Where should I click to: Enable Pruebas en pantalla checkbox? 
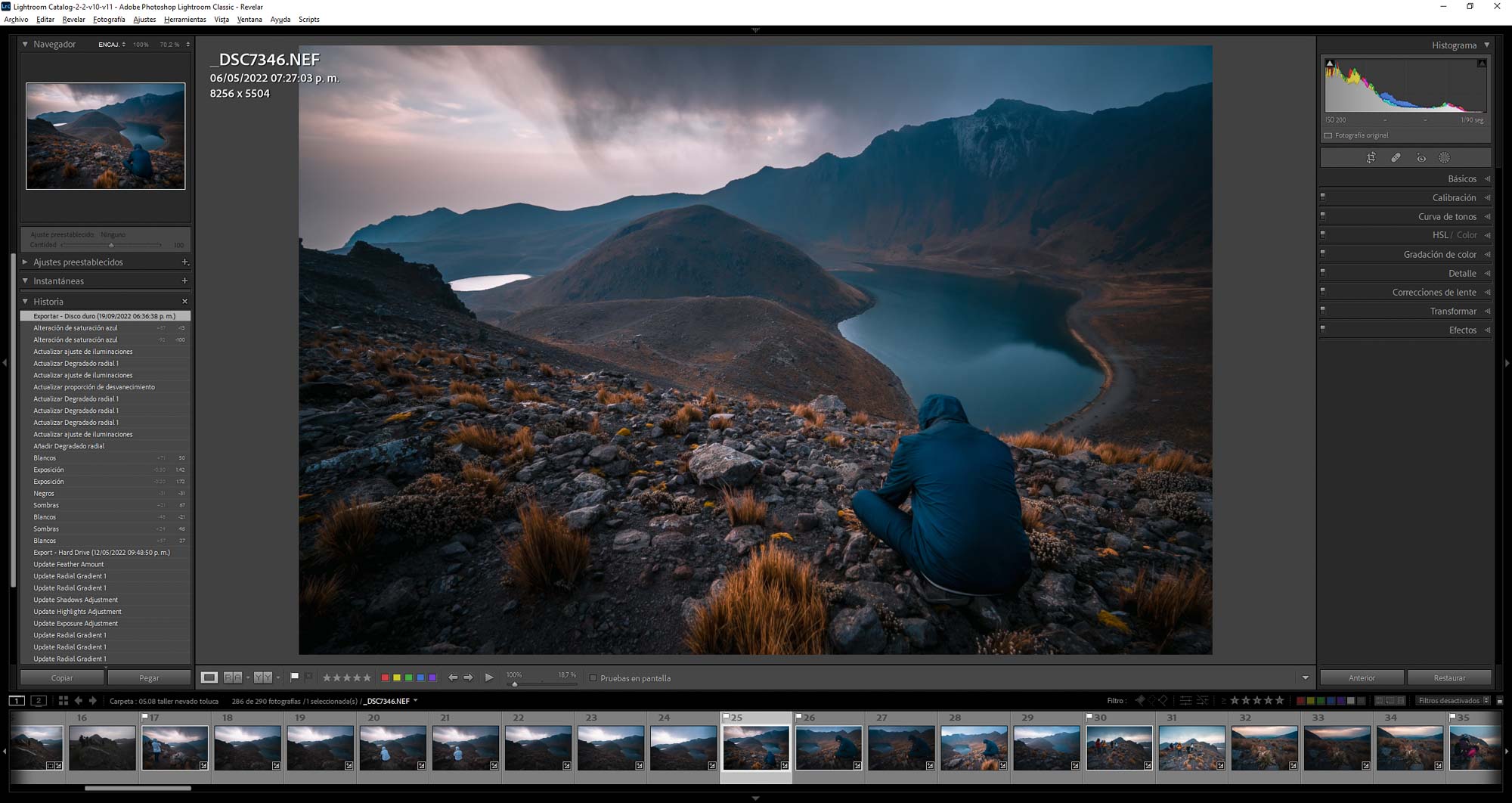tap(593, 678)
